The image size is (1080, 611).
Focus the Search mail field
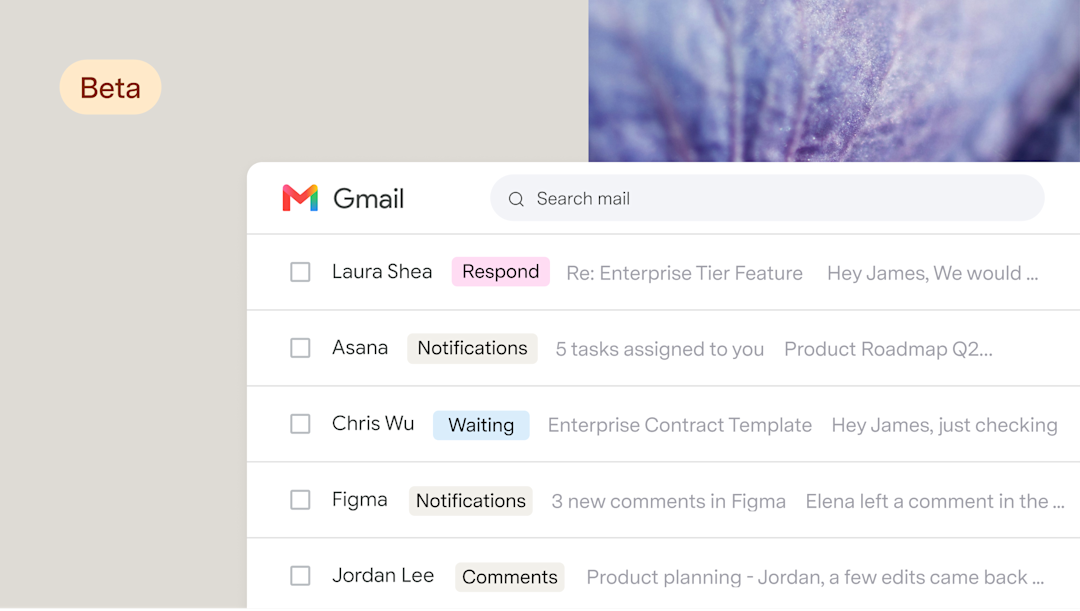tap(767, 198)
